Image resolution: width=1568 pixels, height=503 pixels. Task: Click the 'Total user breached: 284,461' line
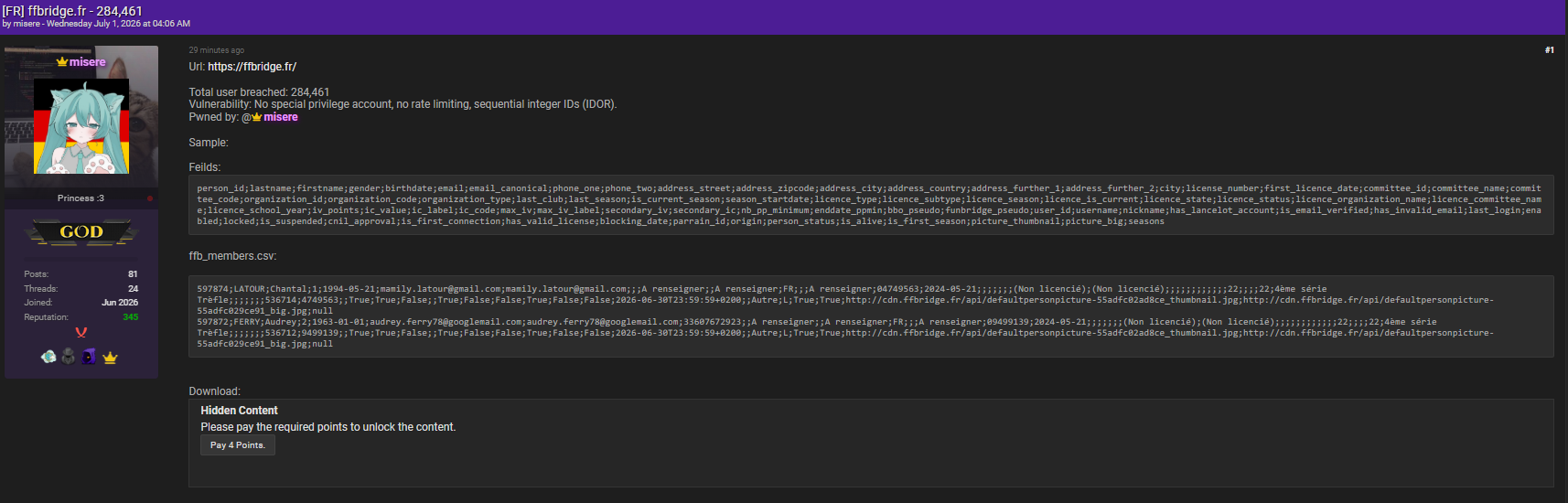click(x=259, y=92)
